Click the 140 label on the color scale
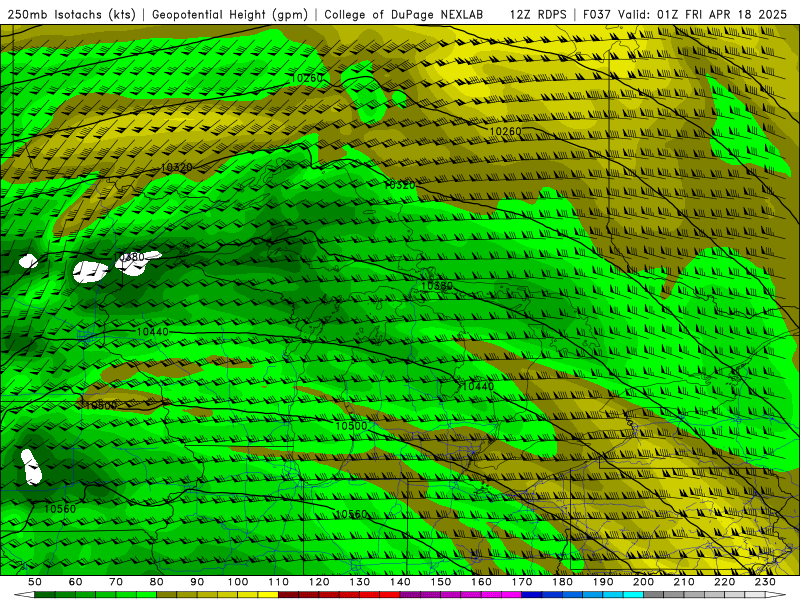 [400, 582]
